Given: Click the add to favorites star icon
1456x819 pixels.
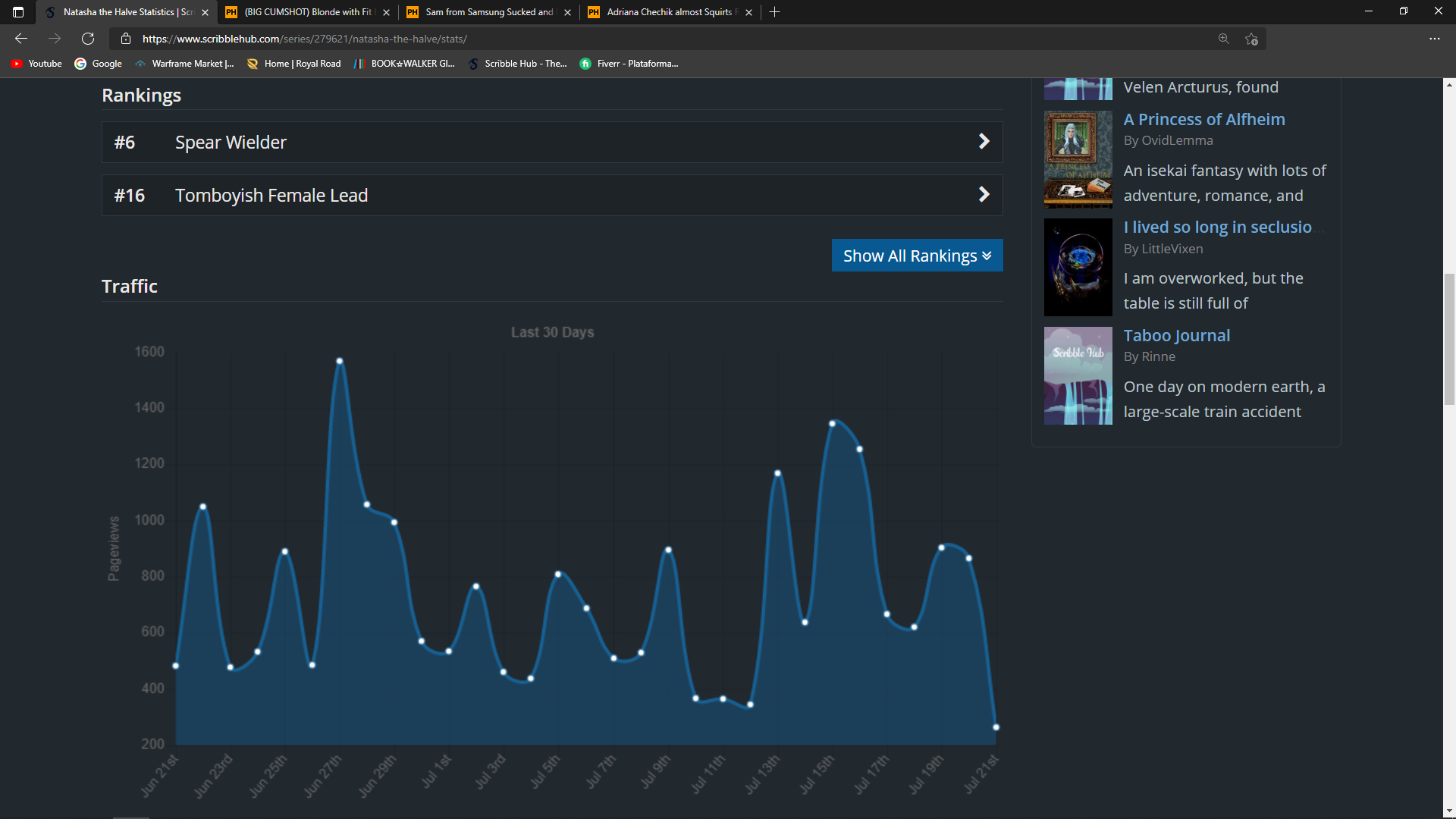Looking at the screenshot, I should (x=1251, y=39).
